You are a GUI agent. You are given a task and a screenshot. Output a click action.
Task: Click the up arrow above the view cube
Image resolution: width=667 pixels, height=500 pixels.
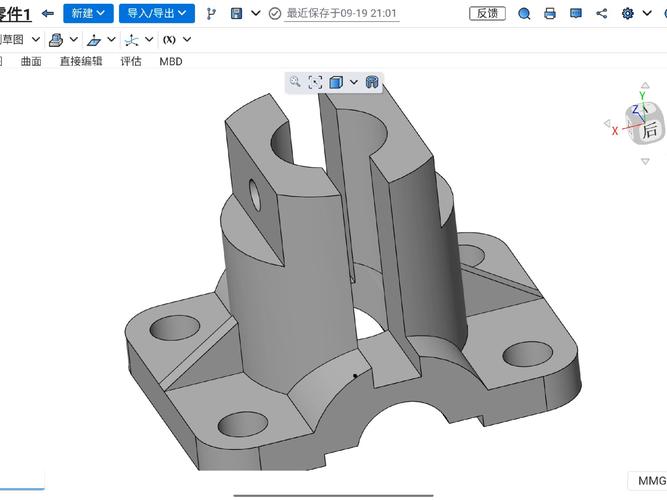tap(645, 85)
